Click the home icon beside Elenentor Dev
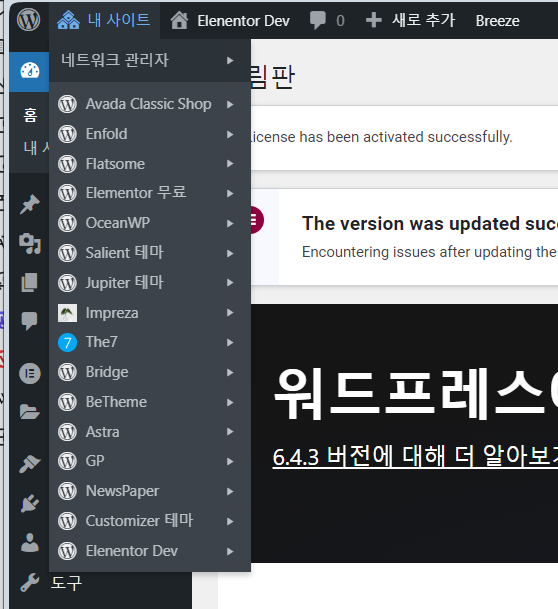Viewport: 558px width, 609px height. [x=179, y=20]
